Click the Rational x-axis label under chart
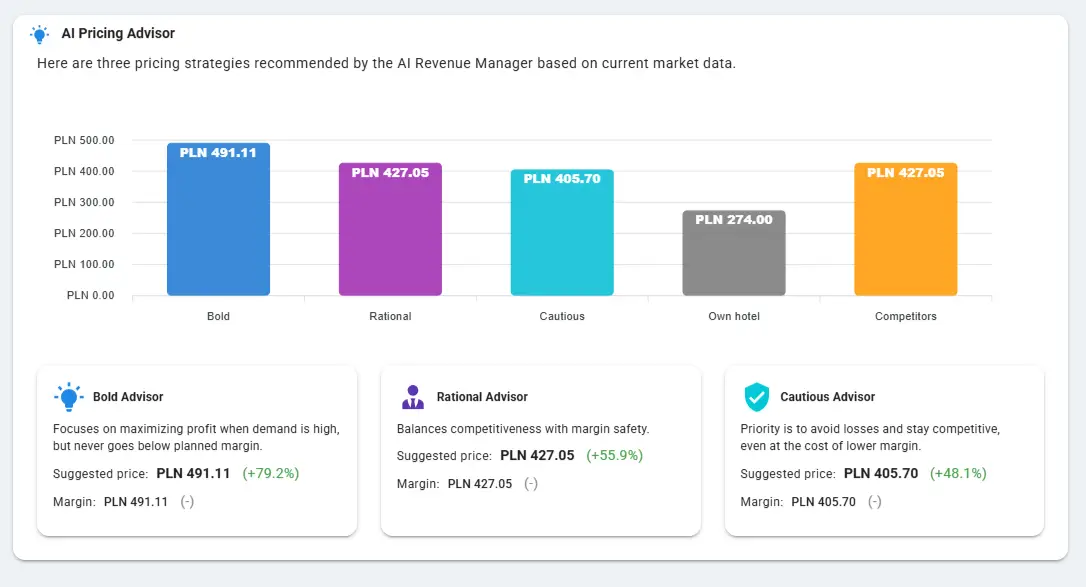1086x587 pixels. [390, 316]
